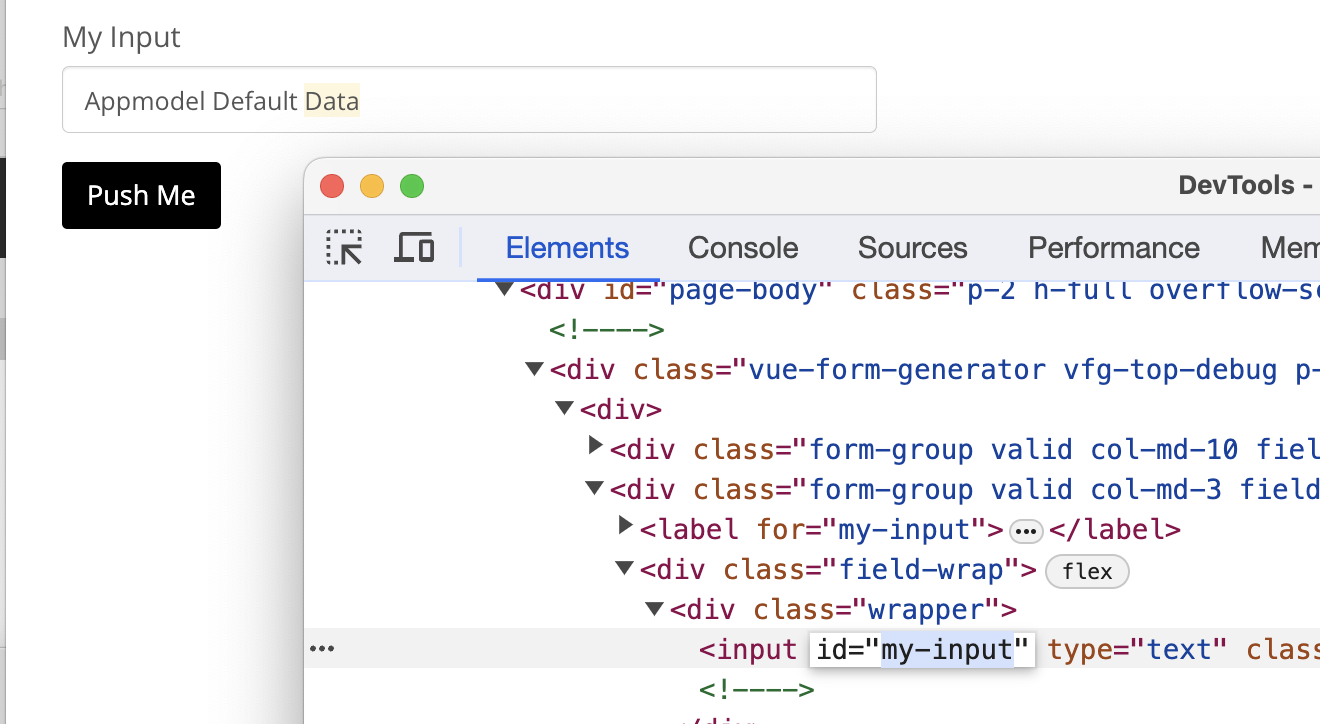Toggle the flex badge on field-wrap

[1087, 571]
